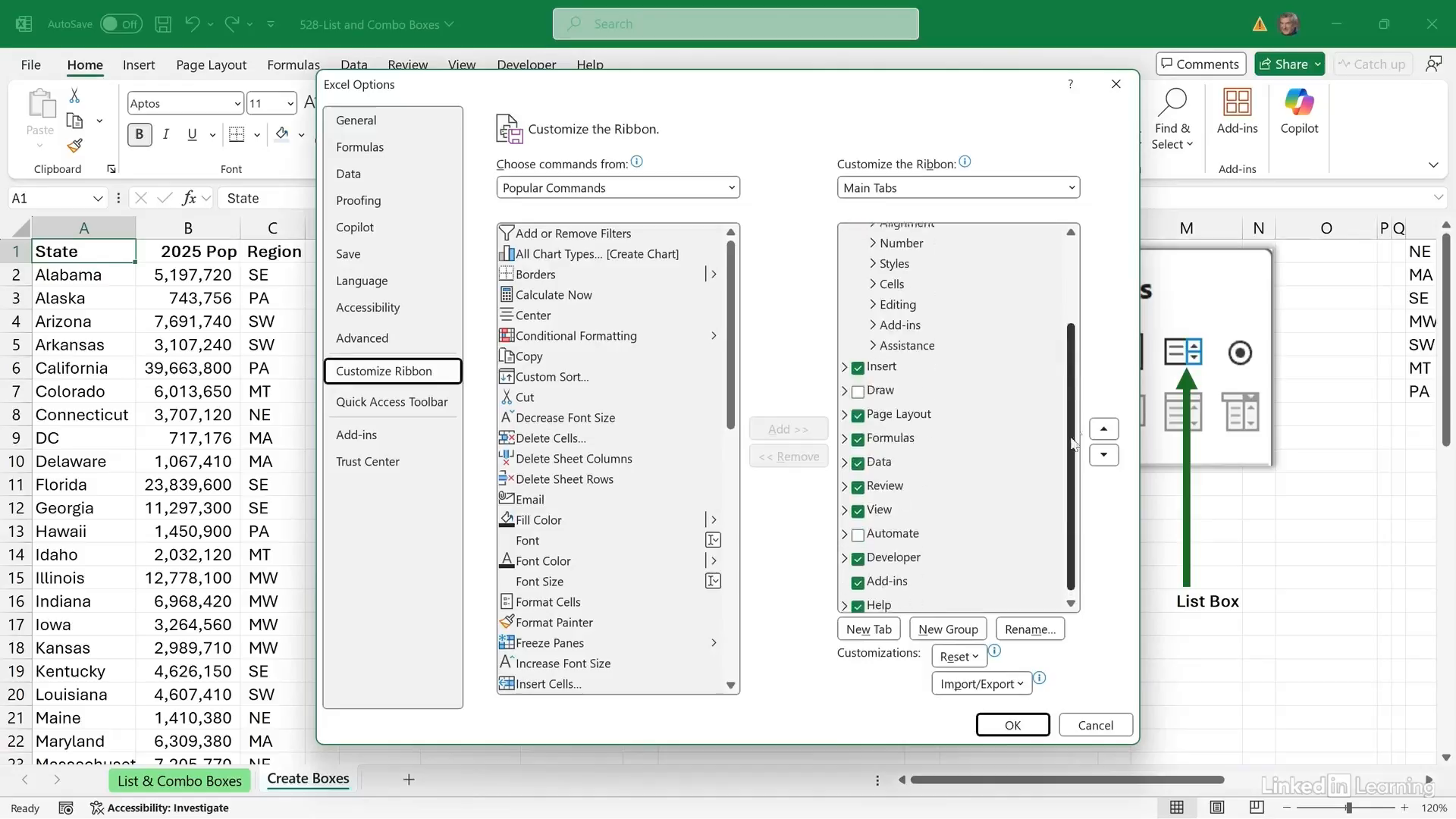Click the Undo arrow icon
This screenshot has width=1456, height=819.
point(192,24)
